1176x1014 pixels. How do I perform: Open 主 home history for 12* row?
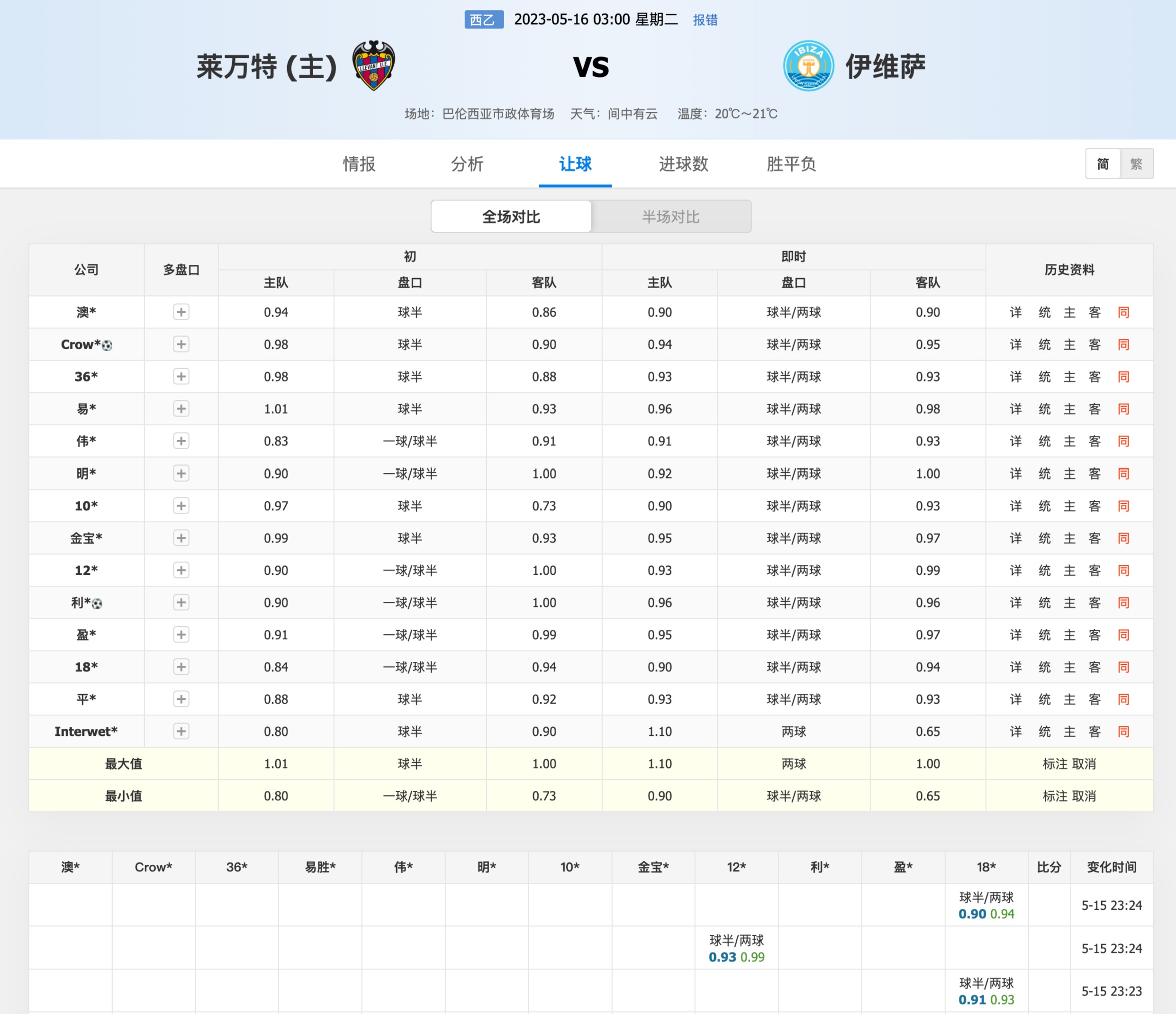(x=1069, y=570)
